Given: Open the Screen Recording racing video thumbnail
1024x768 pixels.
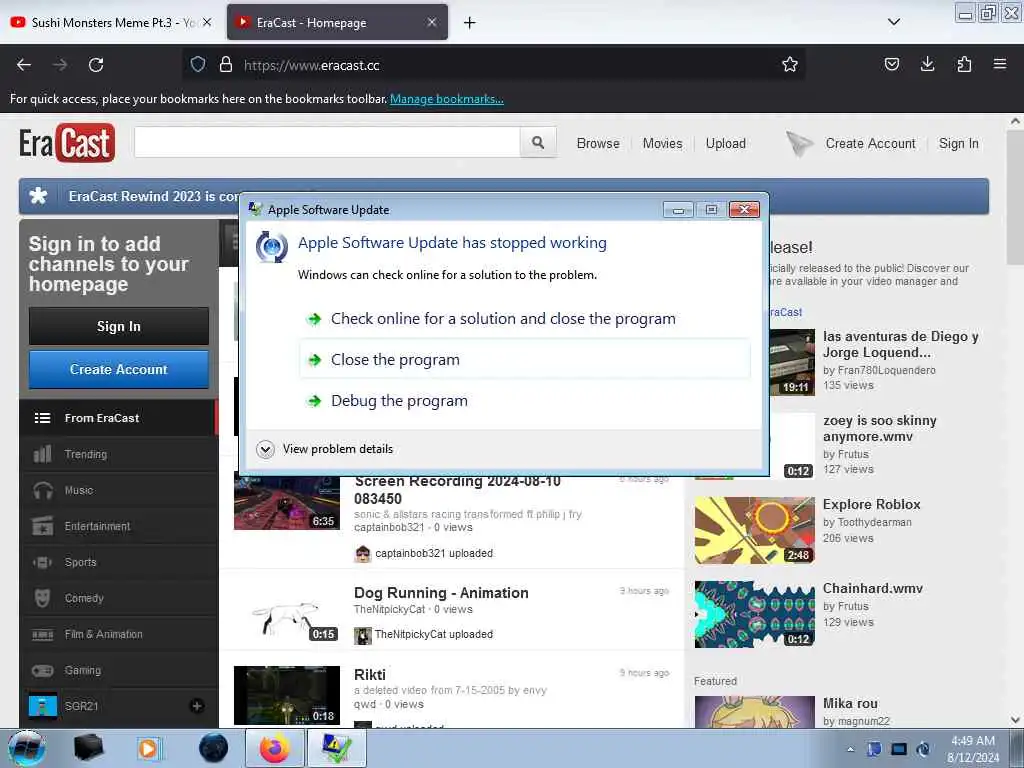Looking at the screenshot, I should coord(287,503).
